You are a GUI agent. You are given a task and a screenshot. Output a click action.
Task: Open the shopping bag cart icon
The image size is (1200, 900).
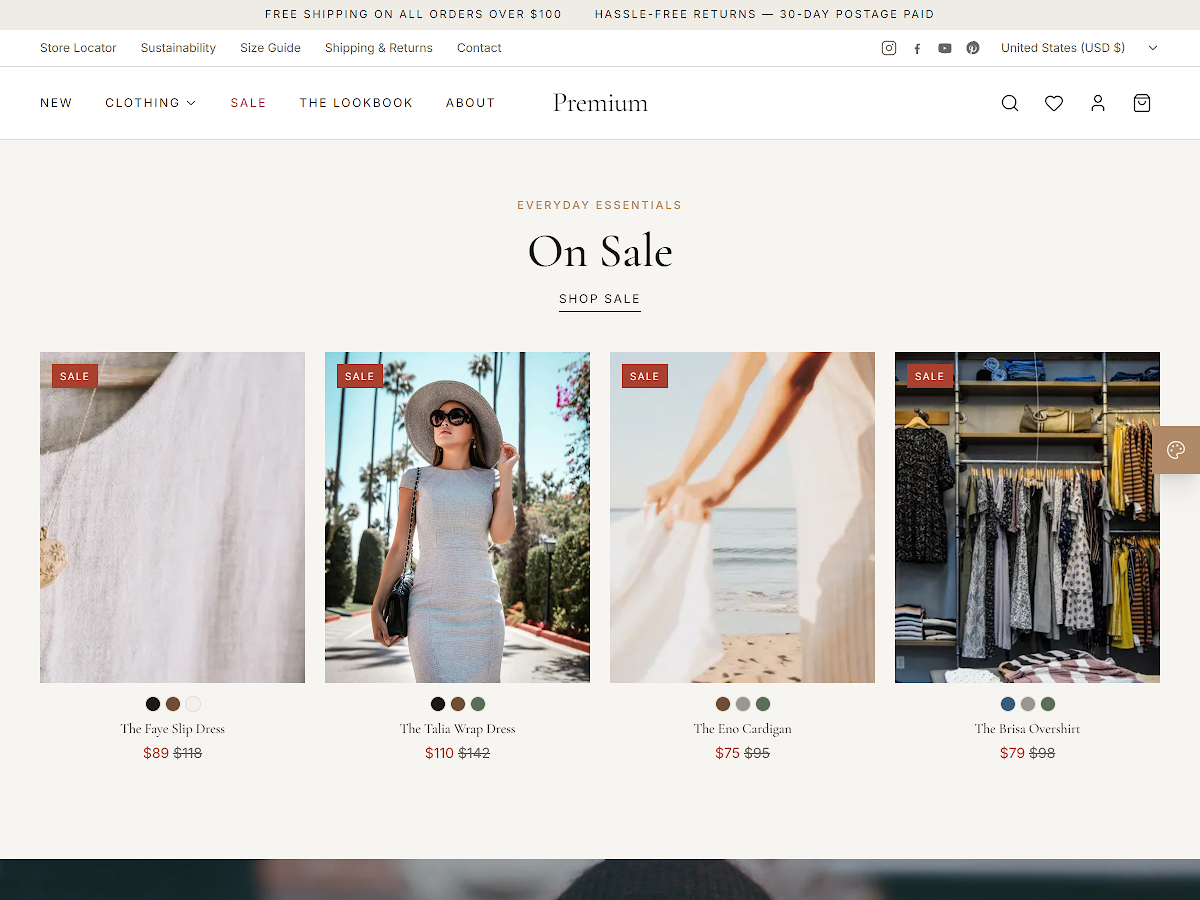pos(1142,103)
